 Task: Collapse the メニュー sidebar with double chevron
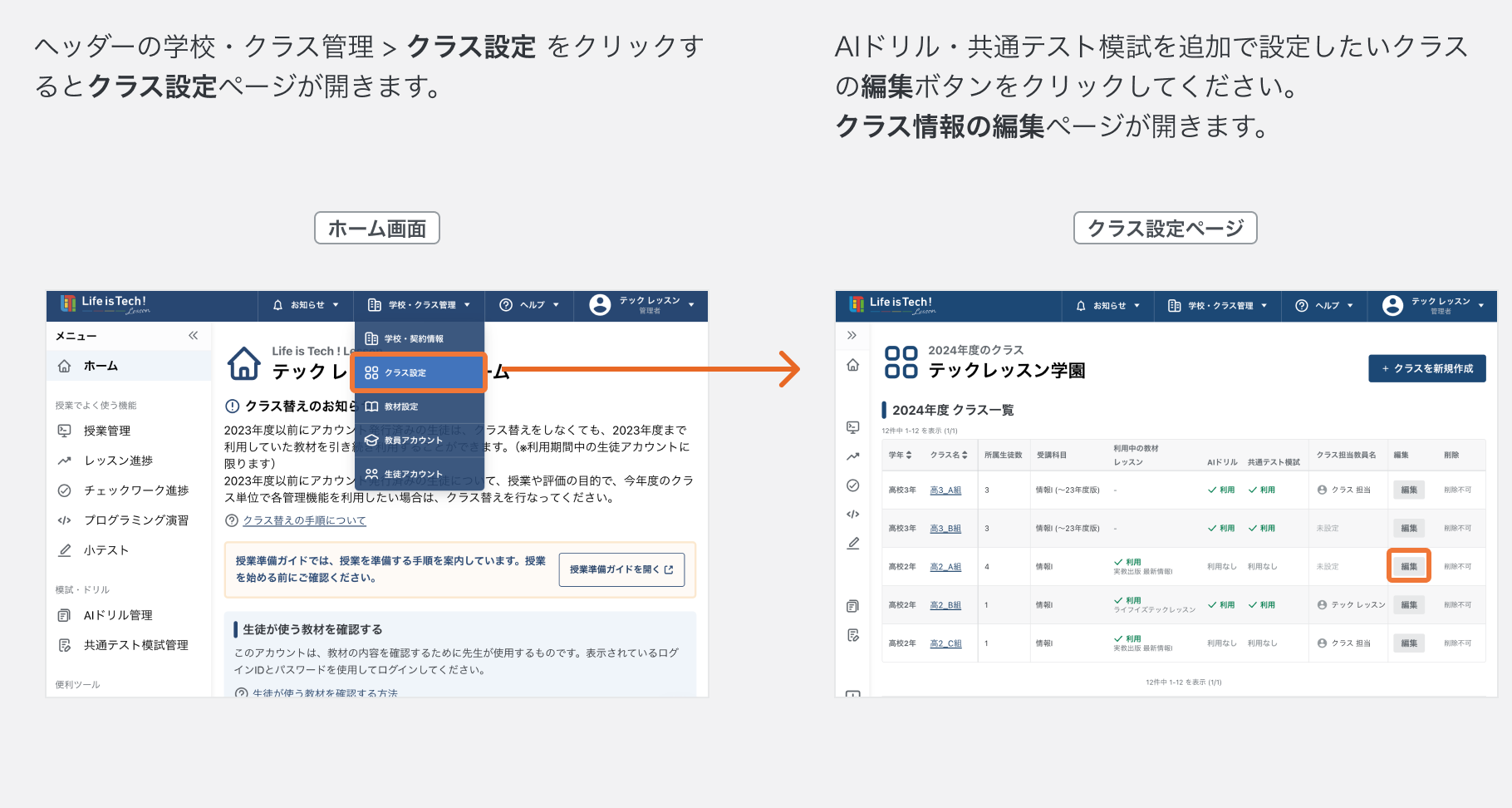[194, 336]
